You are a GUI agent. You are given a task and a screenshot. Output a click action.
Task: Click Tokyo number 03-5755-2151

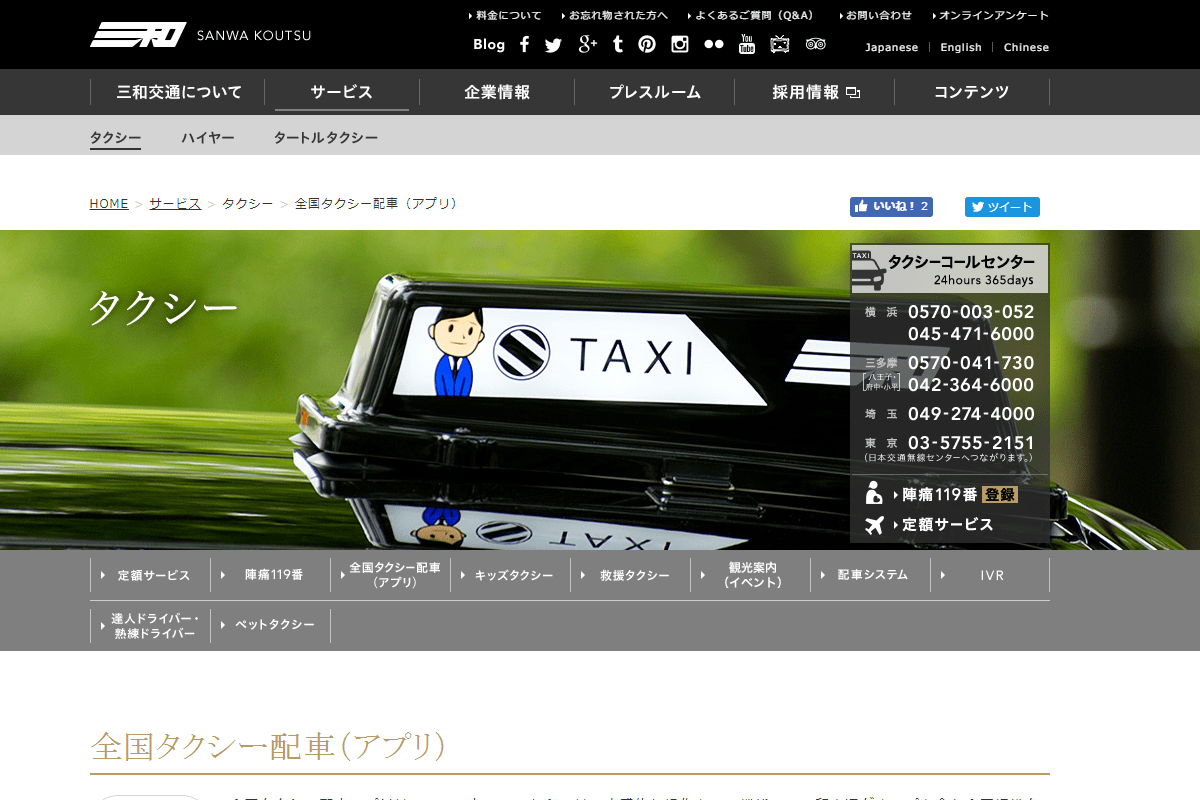pyautogui.click(x=971, y=443)
